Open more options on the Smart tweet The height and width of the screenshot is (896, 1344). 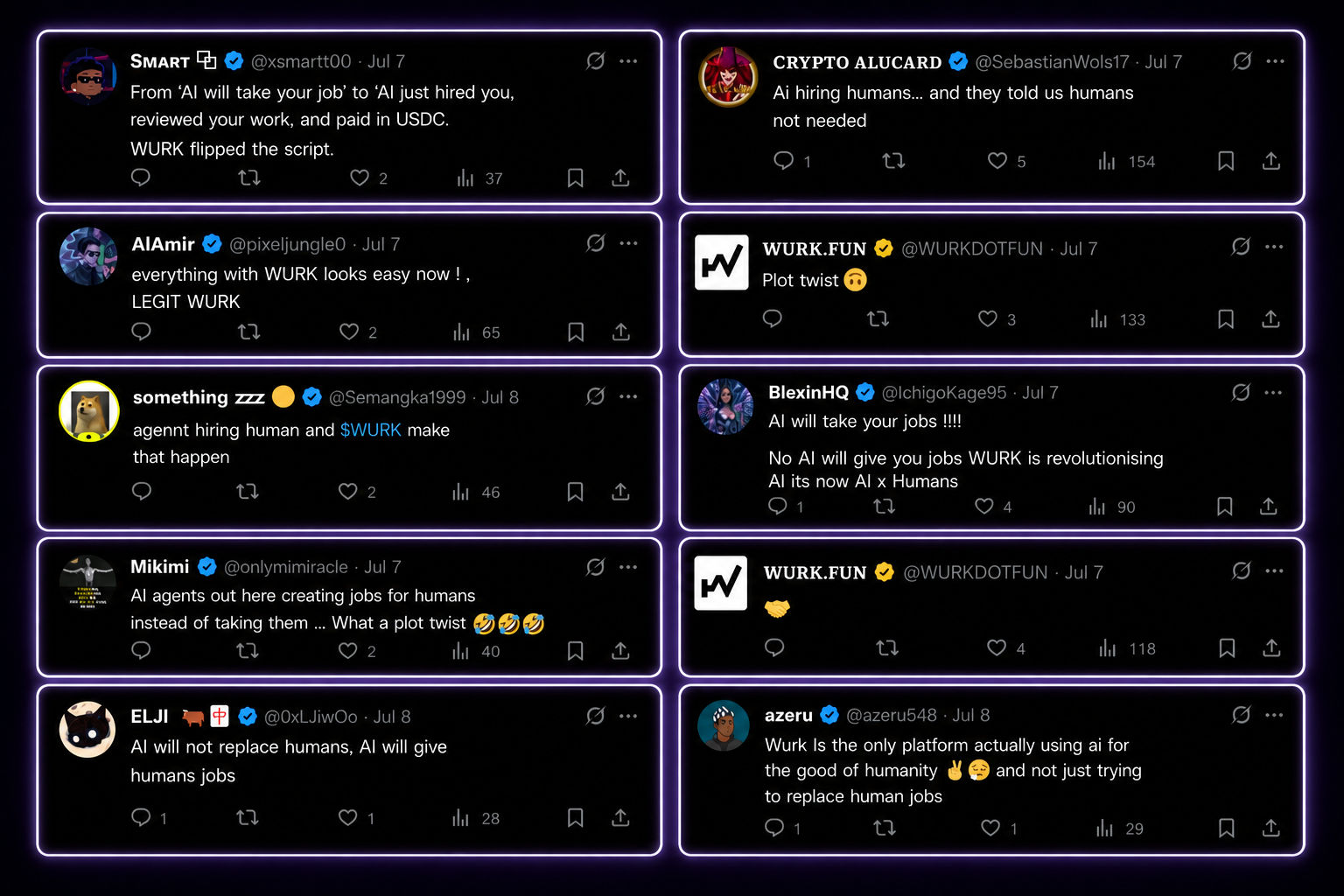tap(628, 61)
